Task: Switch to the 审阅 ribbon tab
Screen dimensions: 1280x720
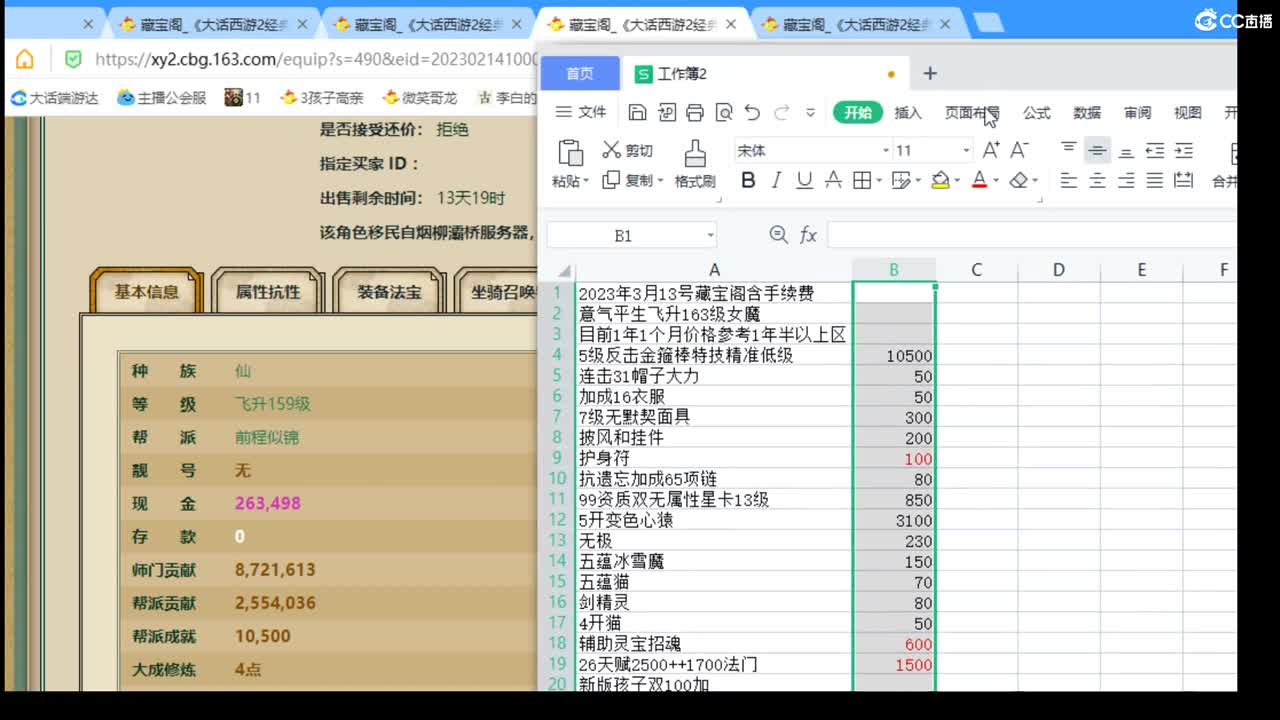Action: click(x=1137, y=113)
